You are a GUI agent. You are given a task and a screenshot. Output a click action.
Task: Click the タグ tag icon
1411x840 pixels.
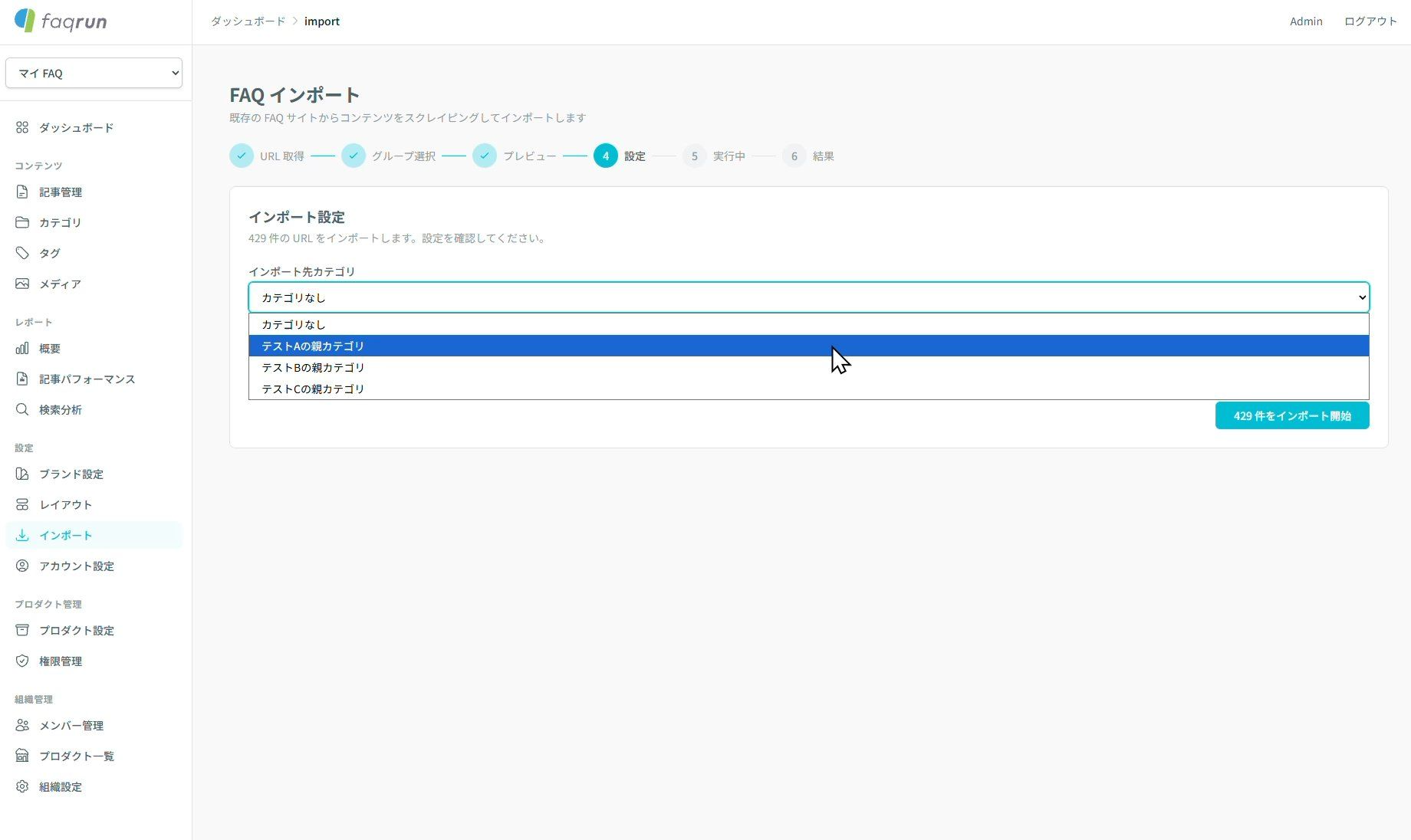click(22, 253)
